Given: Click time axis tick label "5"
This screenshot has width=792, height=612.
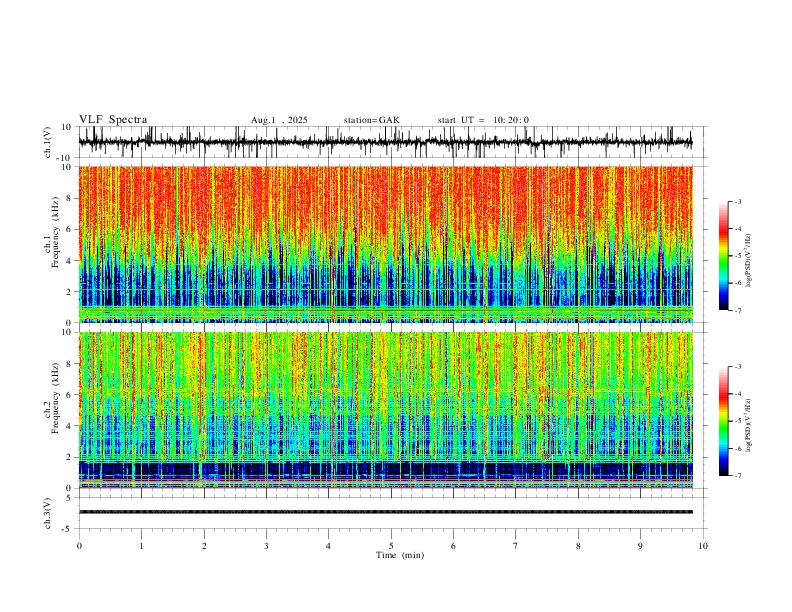Looking at the screenshot, I should tap(391, 546).
